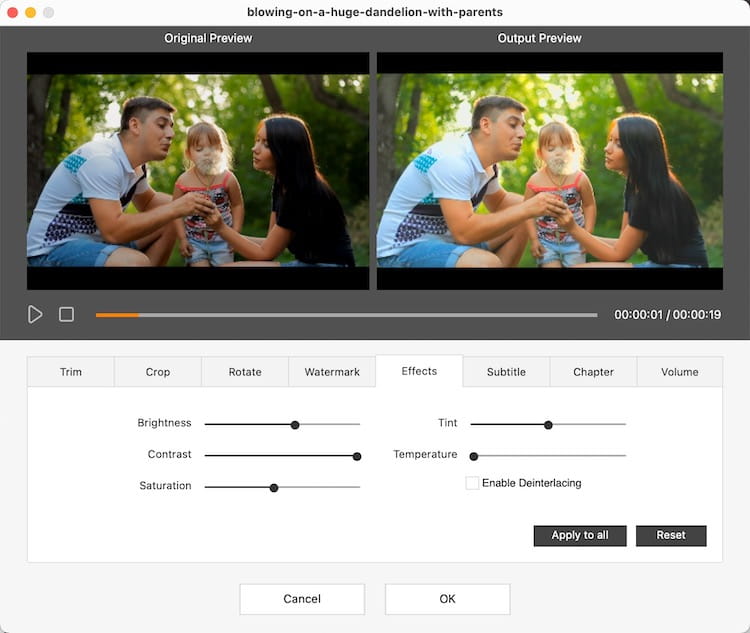The image size is (750, 633).
Task: Click the Output Preview video frame
Action: pos(550,171)
